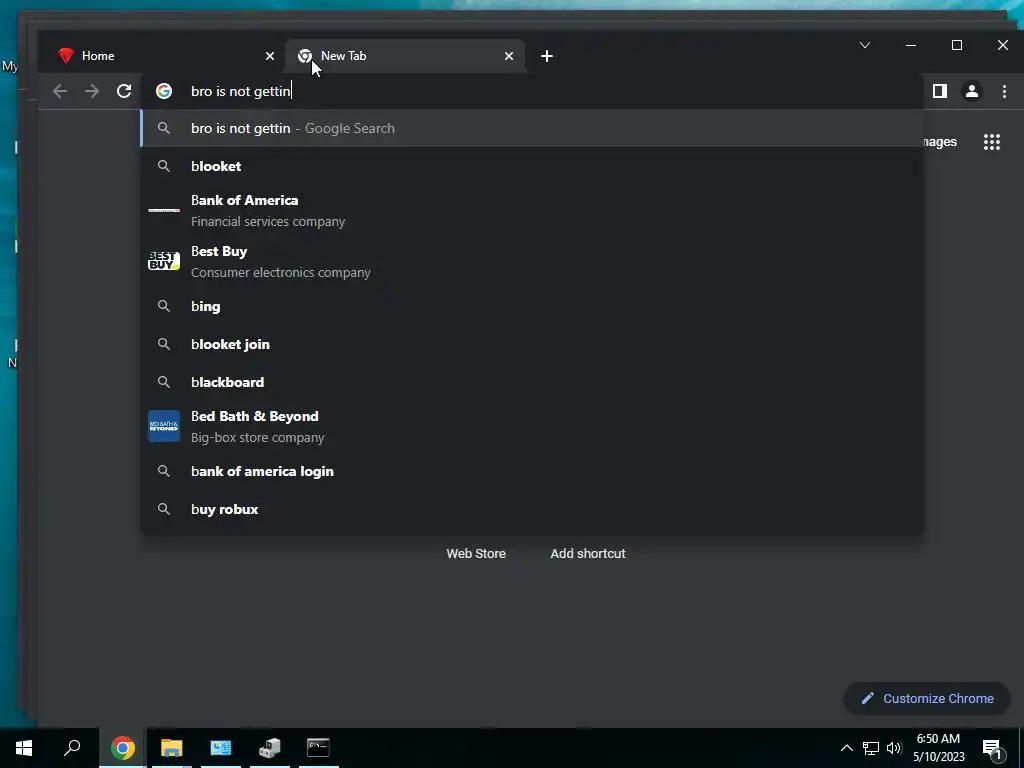Pick the Best Buy suggestion

532,261
